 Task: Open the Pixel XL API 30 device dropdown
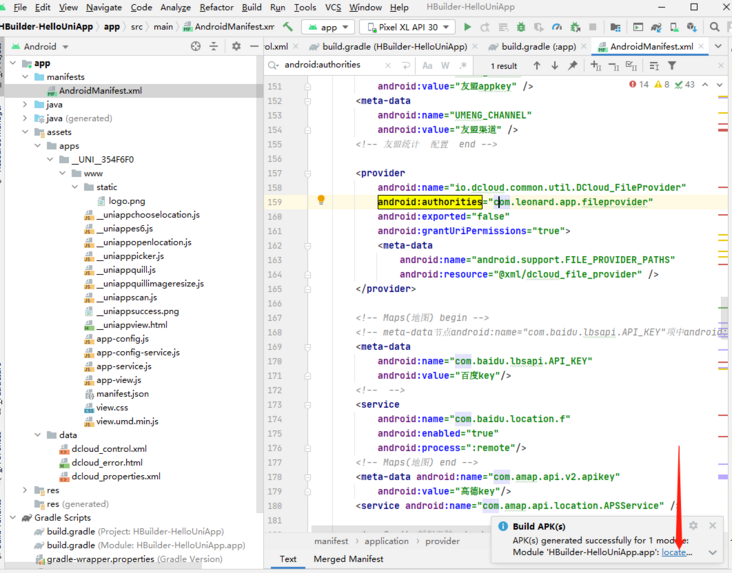point(409,27)
